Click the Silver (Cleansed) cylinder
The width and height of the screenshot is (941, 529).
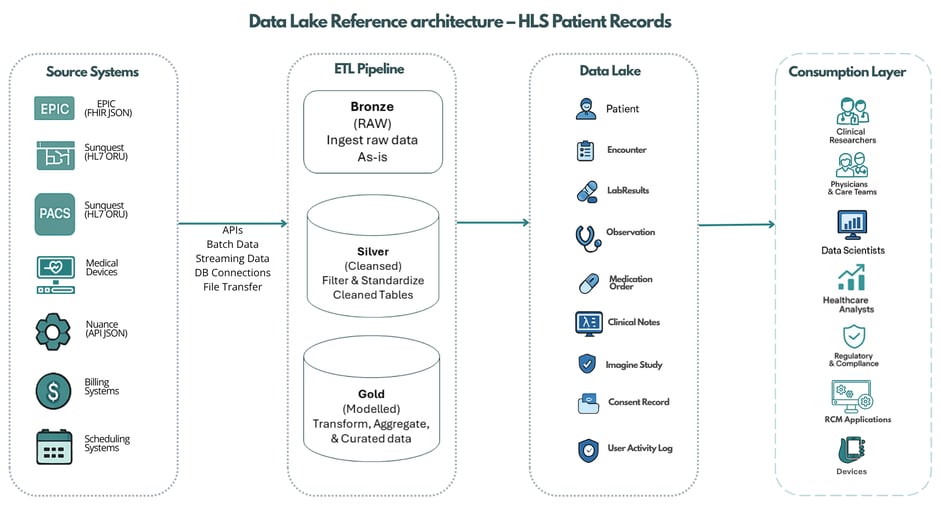[x=373, y=256]
